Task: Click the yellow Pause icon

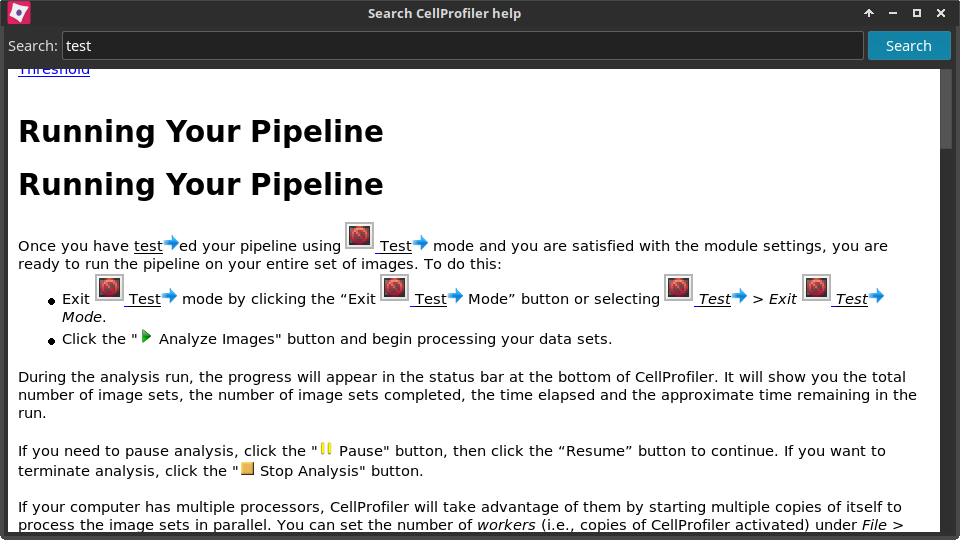Action: click(x=326, y=449)
